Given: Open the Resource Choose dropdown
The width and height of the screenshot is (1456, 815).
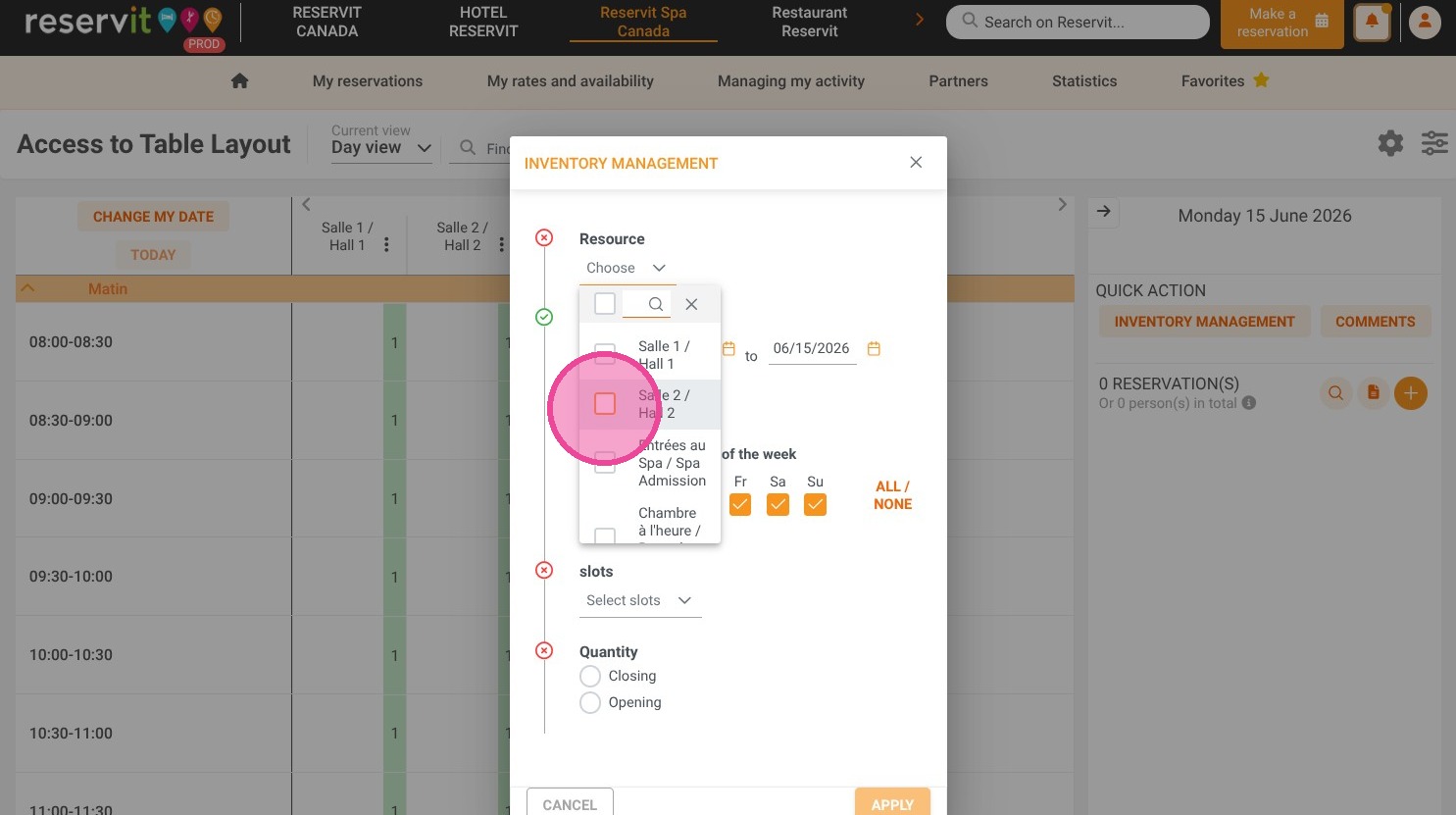Looking at the screenshot, I should [x=628, y=268].
